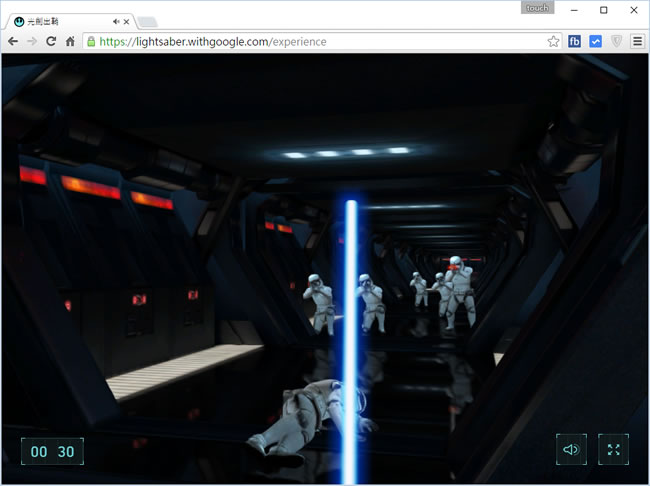The image size is (650, 486).
Task: Minimize the Chrome window
Action: point(574,10)
